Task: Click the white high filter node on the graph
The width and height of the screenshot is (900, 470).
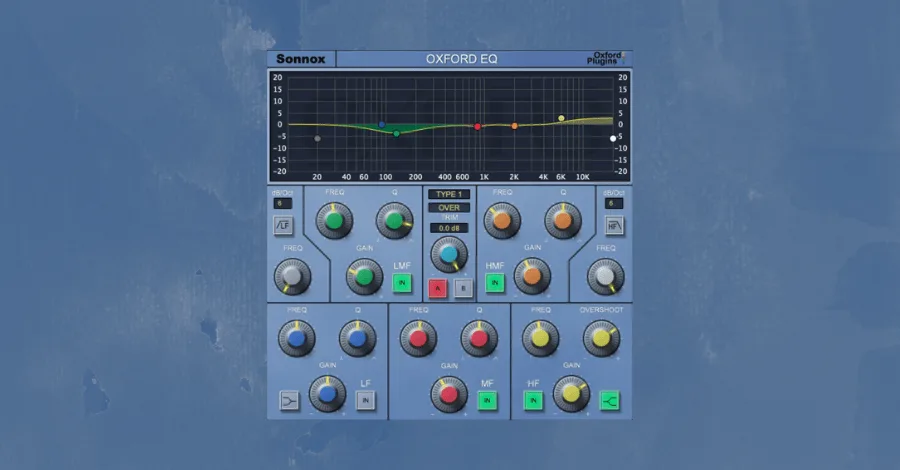Action: point(613,138)
